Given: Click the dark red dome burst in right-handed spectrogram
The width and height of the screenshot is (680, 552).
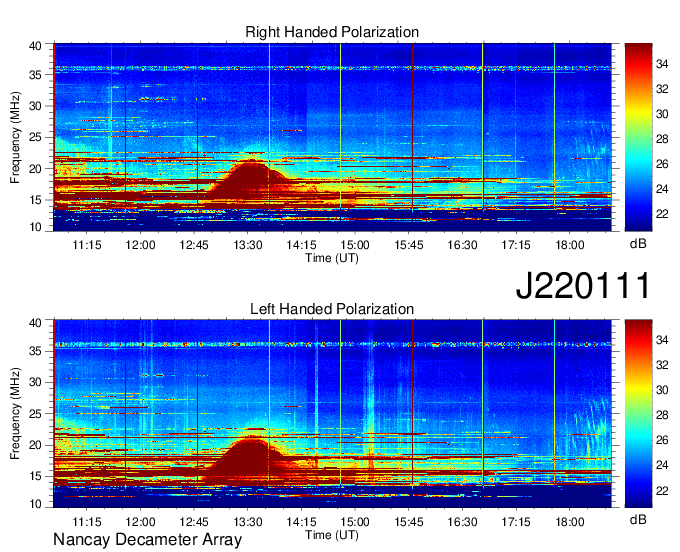Looking at the screenshot, I should coord(249,180).
